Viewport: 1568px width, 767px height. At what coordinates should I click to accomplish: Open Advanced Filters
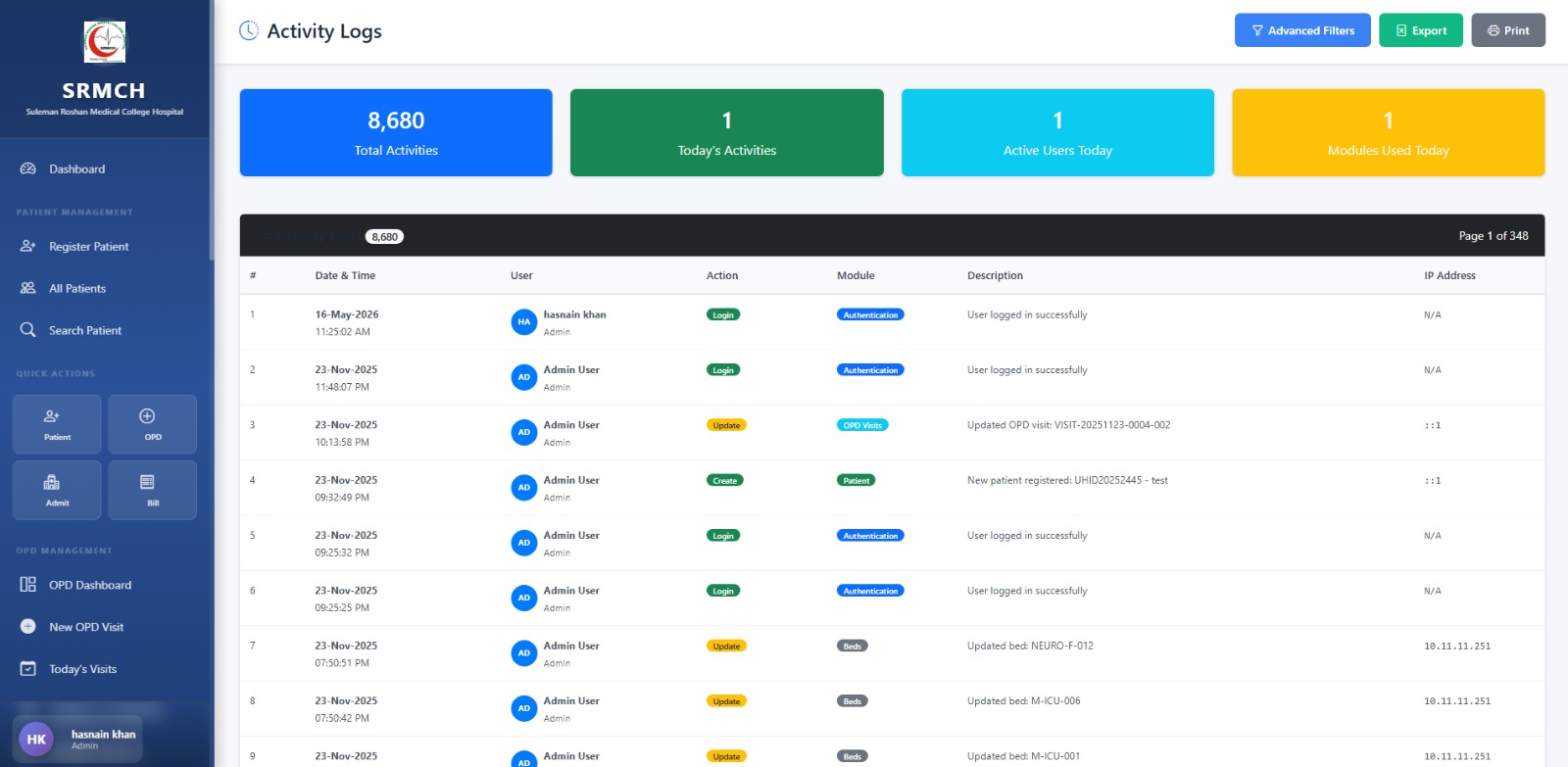point(1302,30)
